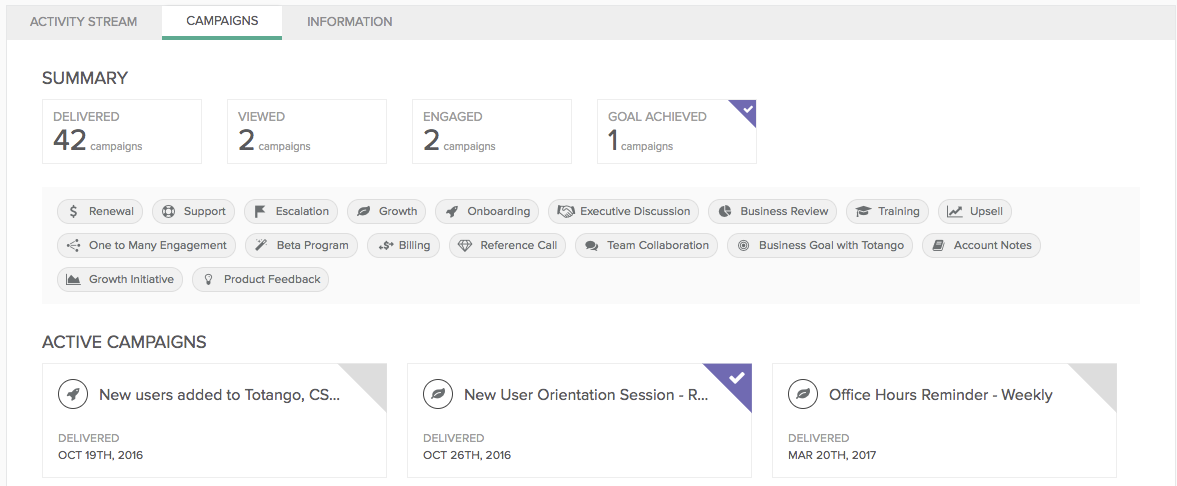Image resolution: width=1177 pixels, height=486 pixels.
Task: Open New users added to Totango campaign
Action: point(214,421)
